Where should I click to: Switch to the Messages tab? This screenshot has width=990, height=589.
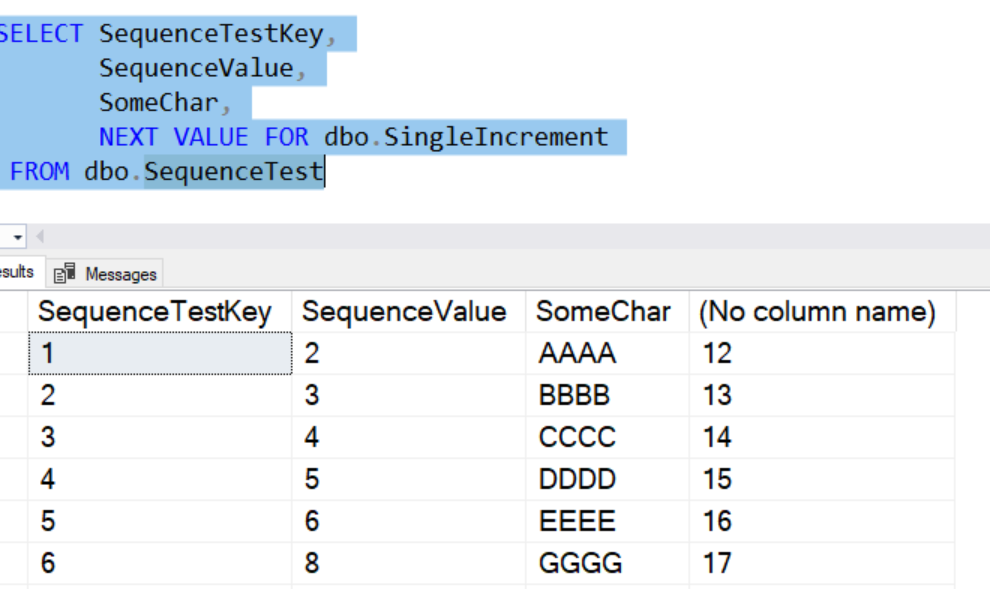(x=108, y=273)
